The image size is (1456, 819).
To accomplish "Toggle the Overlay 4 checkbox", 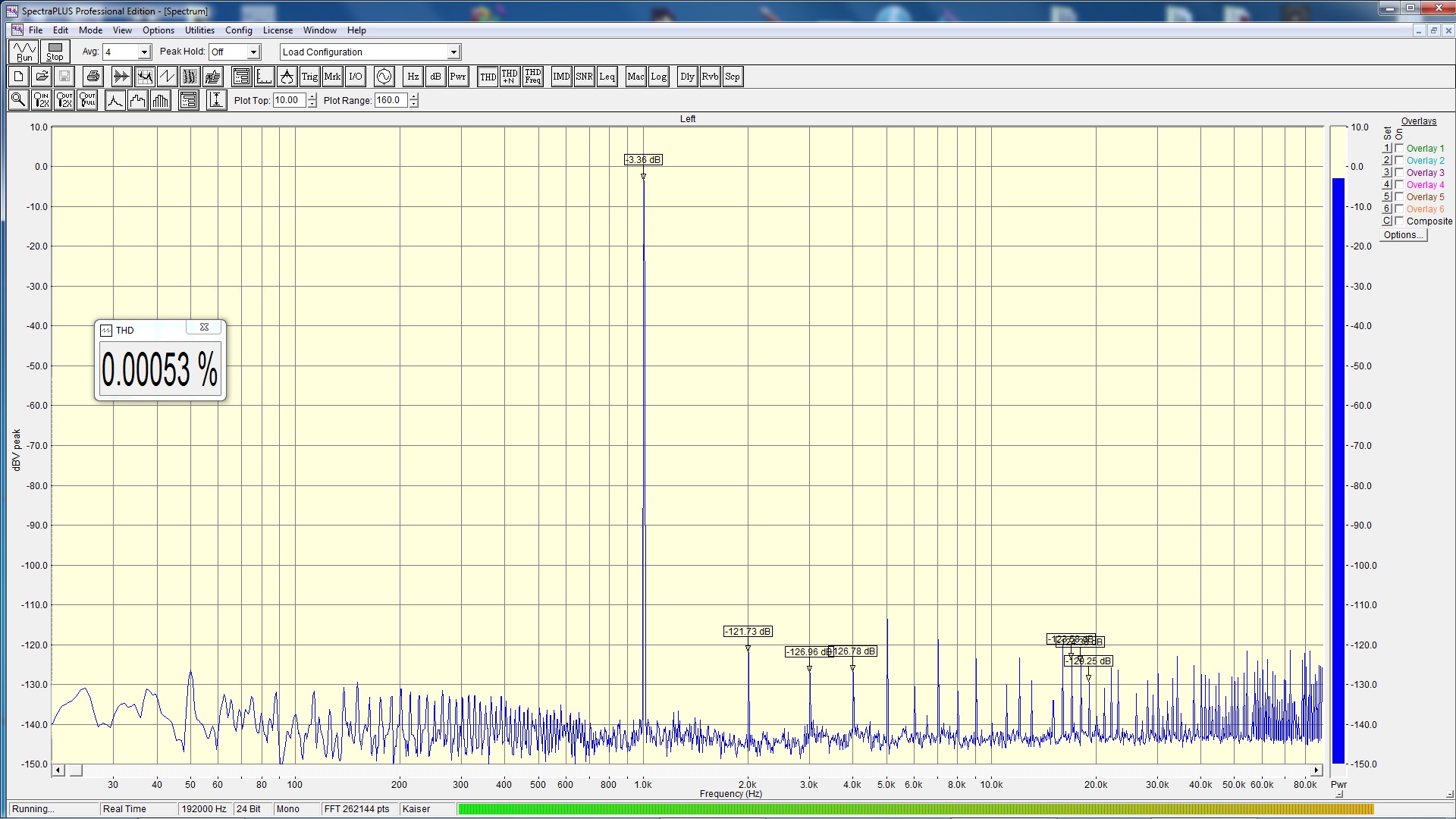I will 1399,185.
